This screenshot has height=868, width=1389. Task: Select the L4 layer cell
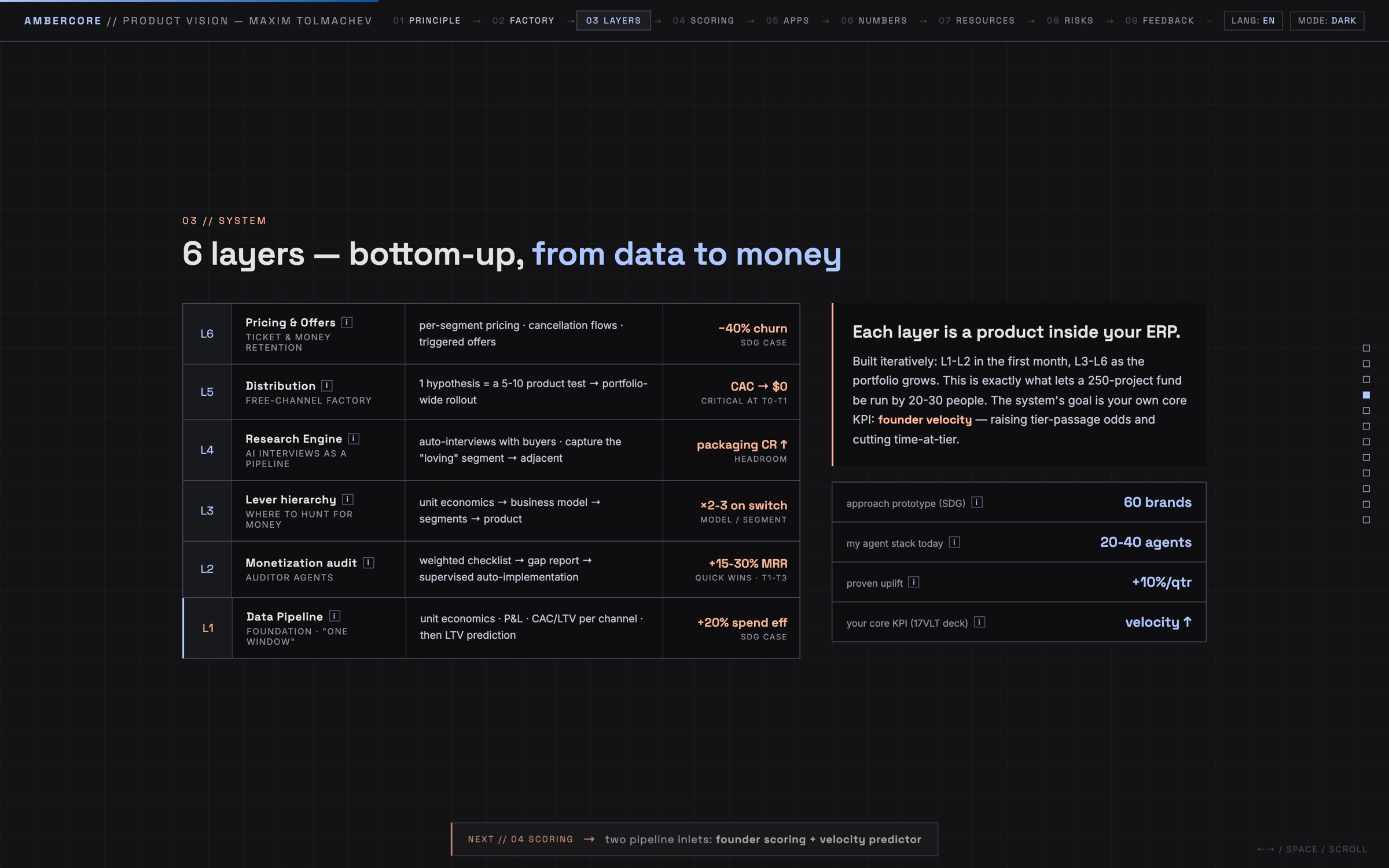coord(207,450)
